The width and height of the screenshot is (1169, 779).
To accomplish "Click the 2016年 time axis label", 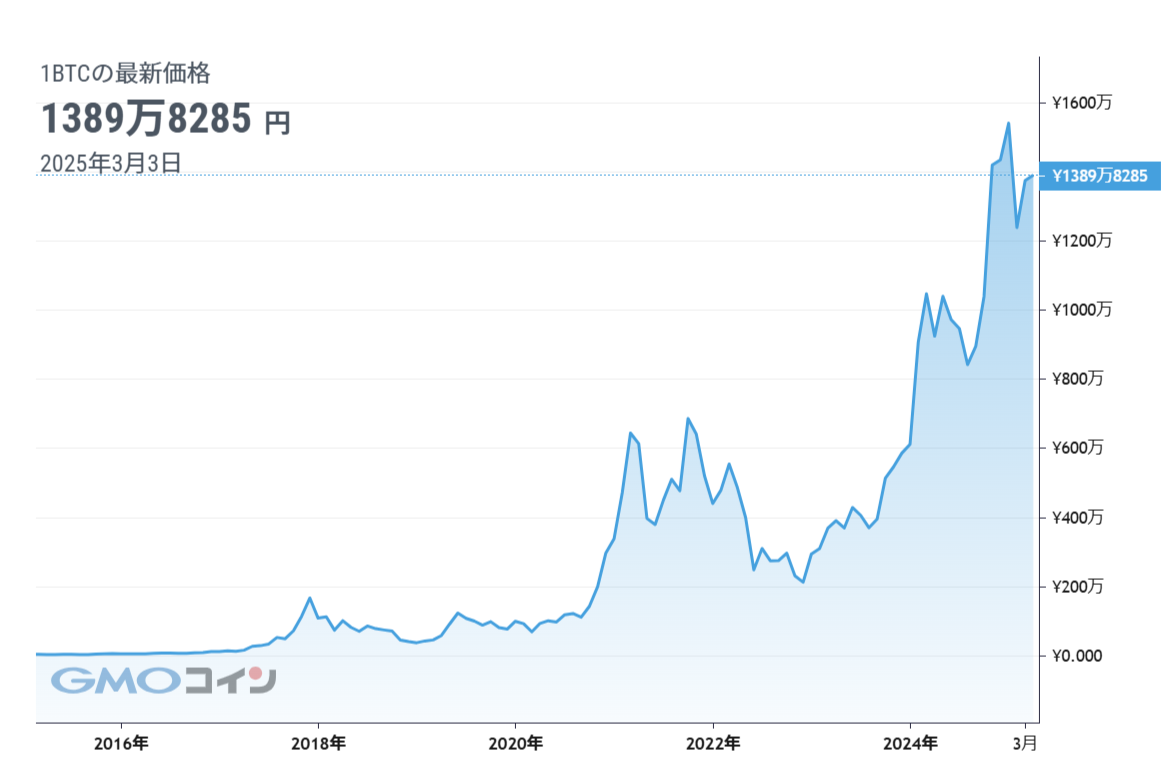I will click(x=121, y=743).
